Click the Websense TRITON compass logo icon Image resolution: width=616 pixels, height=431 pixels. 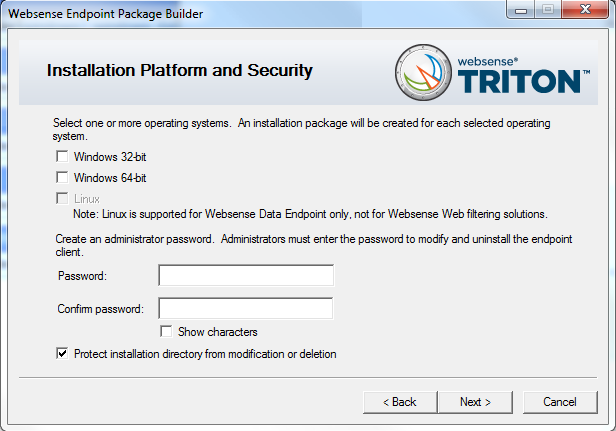[x=424, y=72]
